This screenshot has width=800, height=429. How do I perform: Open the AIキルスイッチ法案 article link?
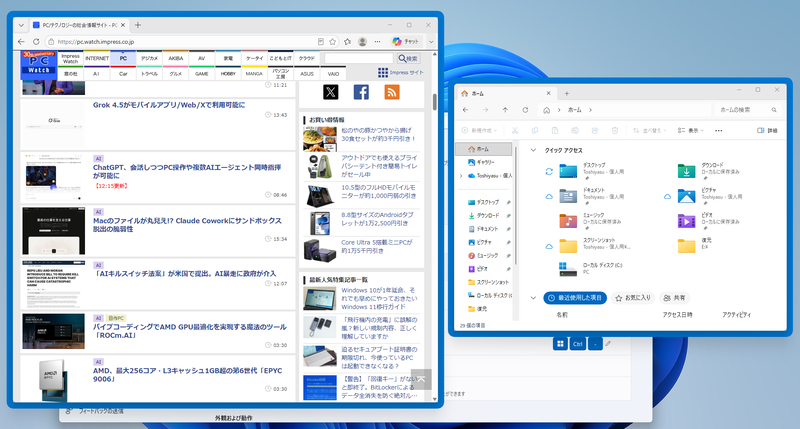point(185,273)
